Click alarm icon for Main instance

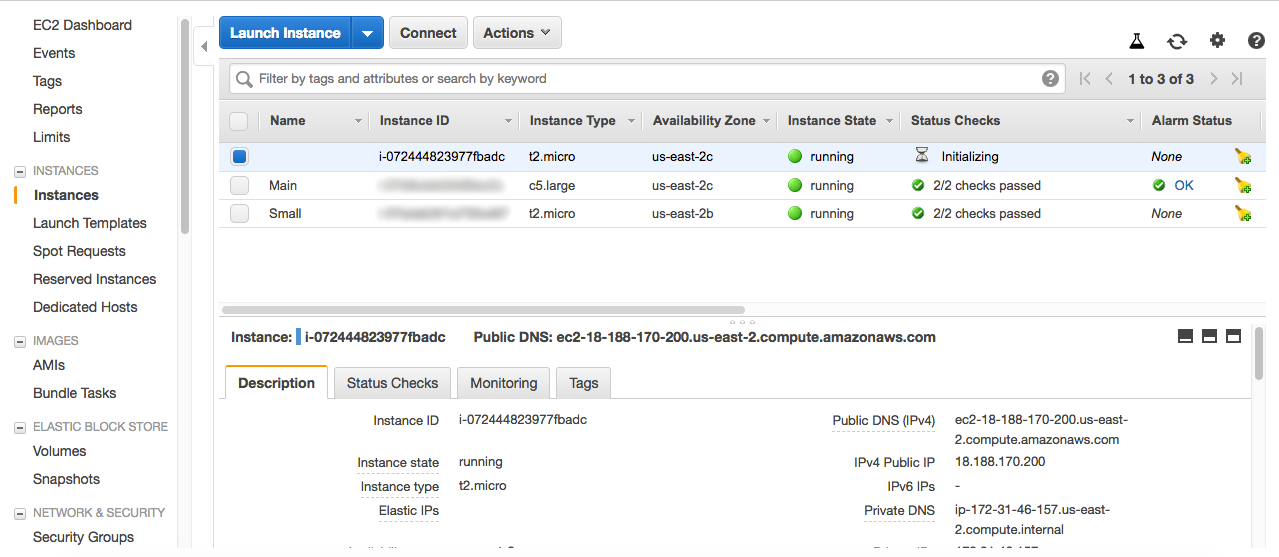[x=1243, y=185]
